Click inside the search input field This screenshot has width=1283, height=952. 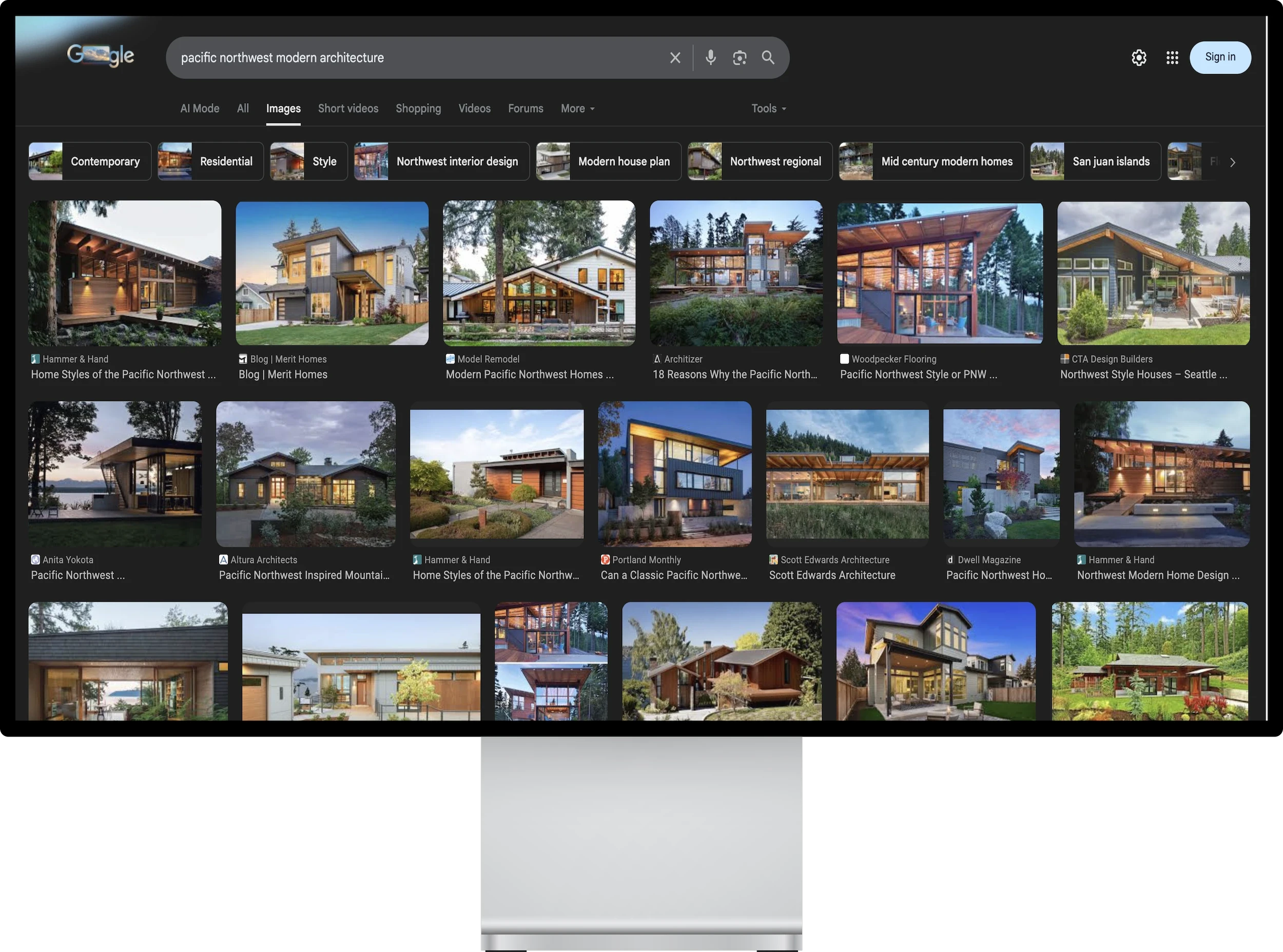click(x=403, y=57)
